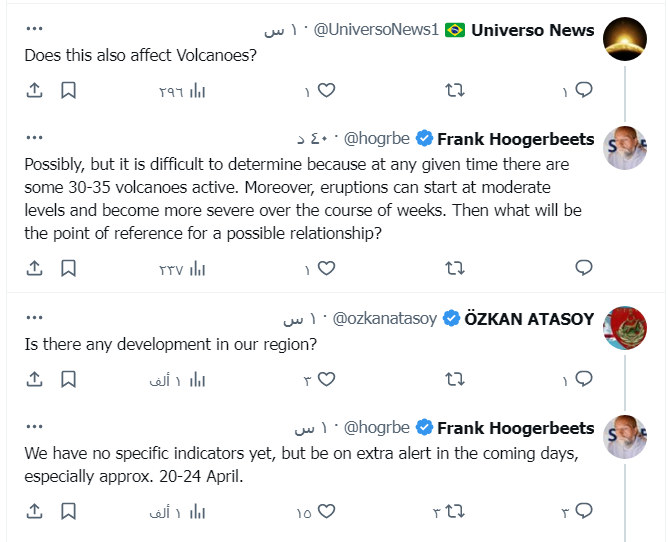
Task: Open more options on Frank's volcanoes reply
Action: tap(34, 138)
